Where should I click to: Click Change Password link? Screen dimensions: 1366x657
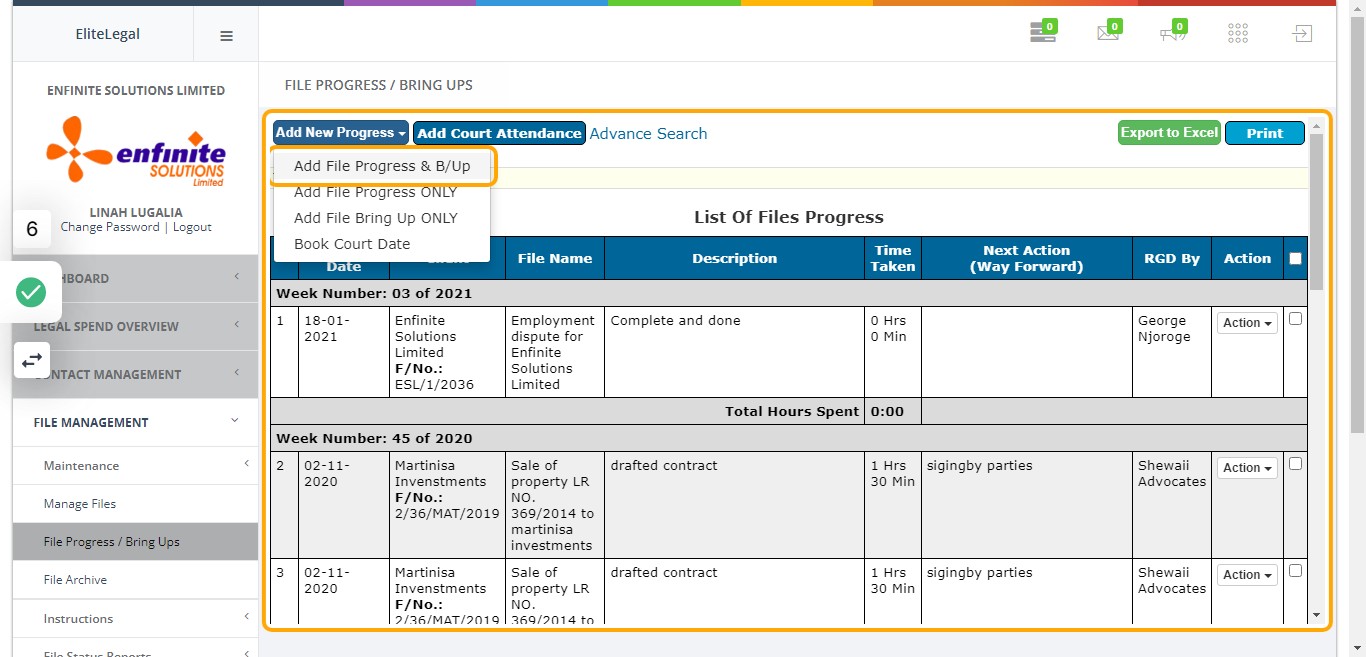(x=110, y=227)
